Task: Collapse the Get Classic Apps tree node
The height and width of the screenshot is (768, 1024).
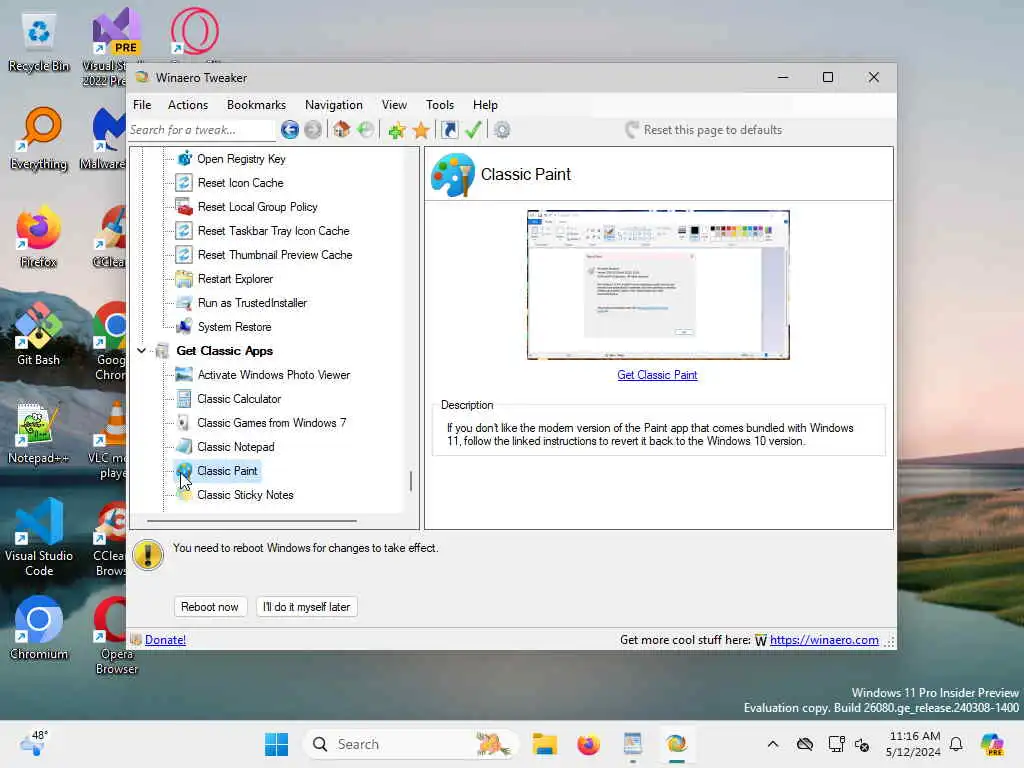Action: (141, 351)
